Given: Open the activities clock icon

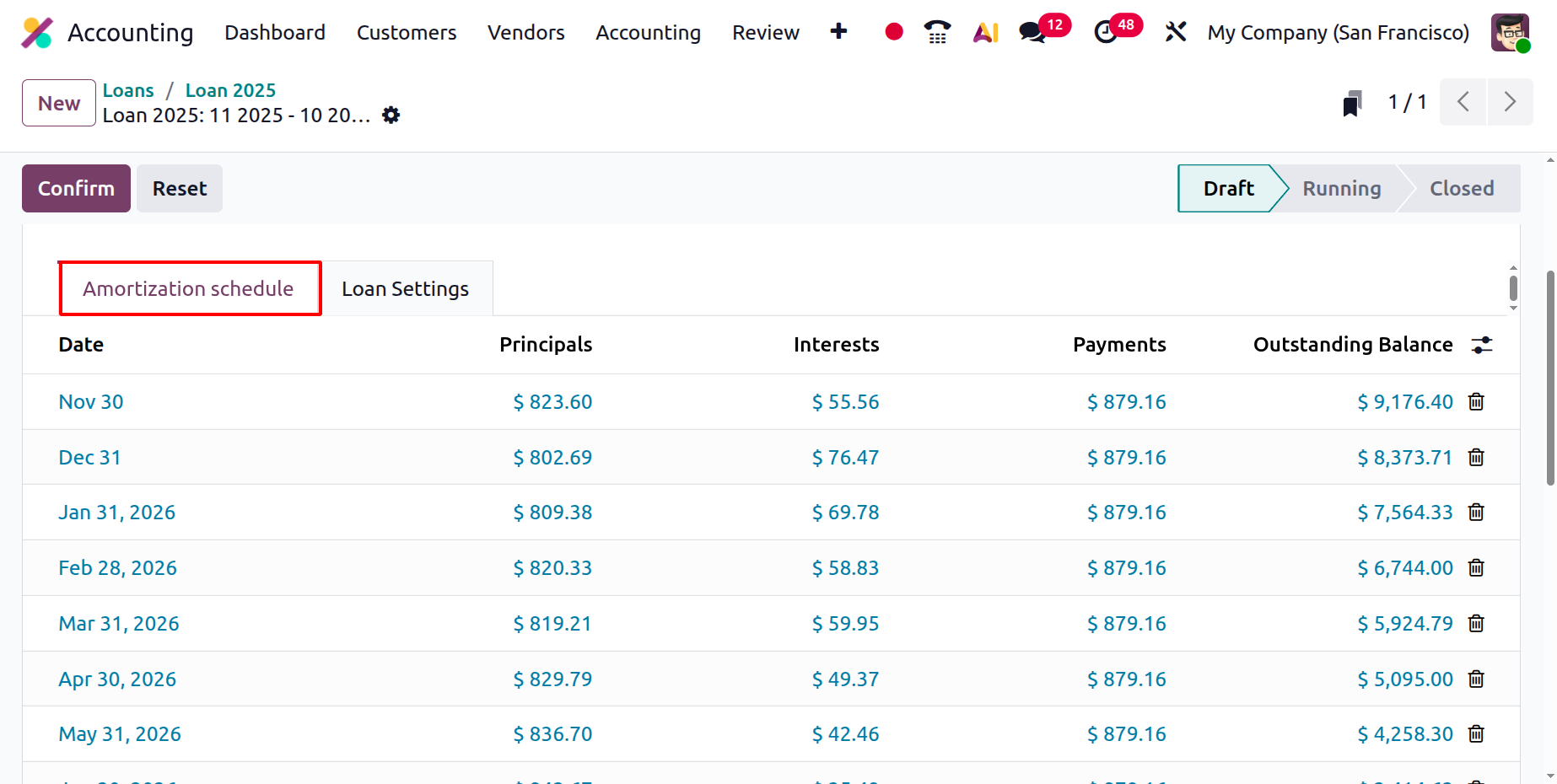Looking at the screenshot, I should pyautogui.click(x=1105, y=33).
